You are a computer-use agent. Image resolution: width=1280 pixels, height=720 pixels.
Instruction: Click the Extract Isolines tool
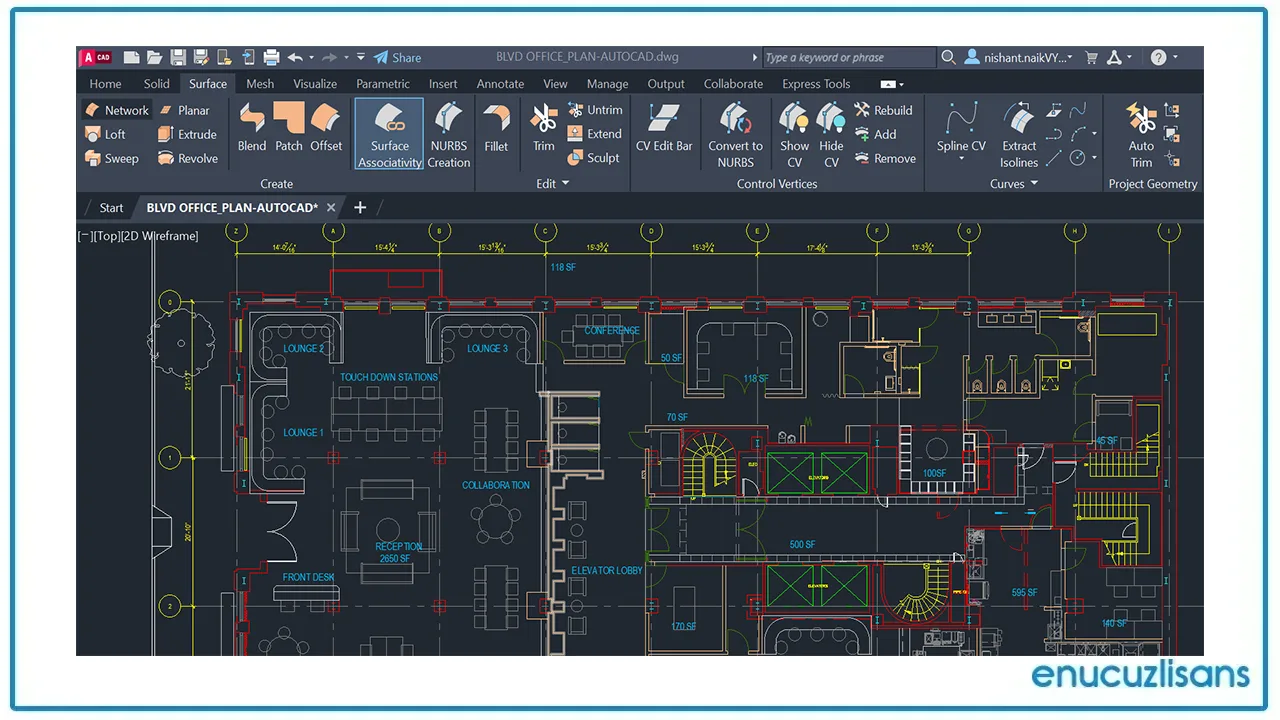pyautogui.click(x=1019, y=134)
